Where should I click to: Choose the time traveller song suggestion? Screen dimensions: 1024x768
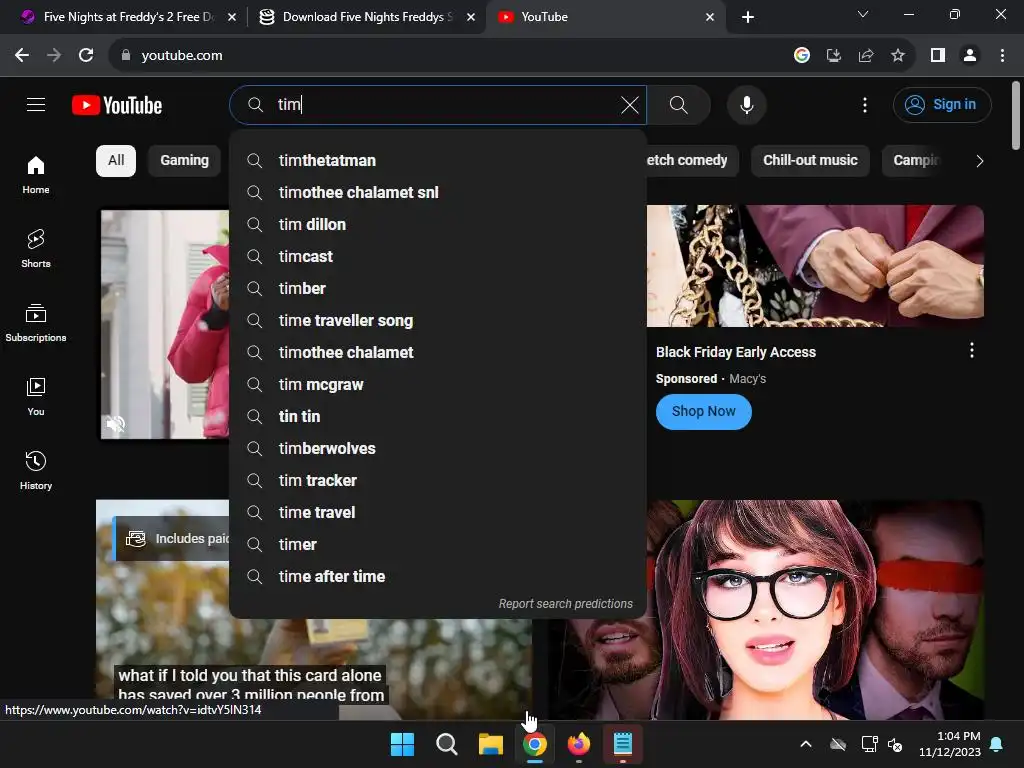(x=438, y=321)
